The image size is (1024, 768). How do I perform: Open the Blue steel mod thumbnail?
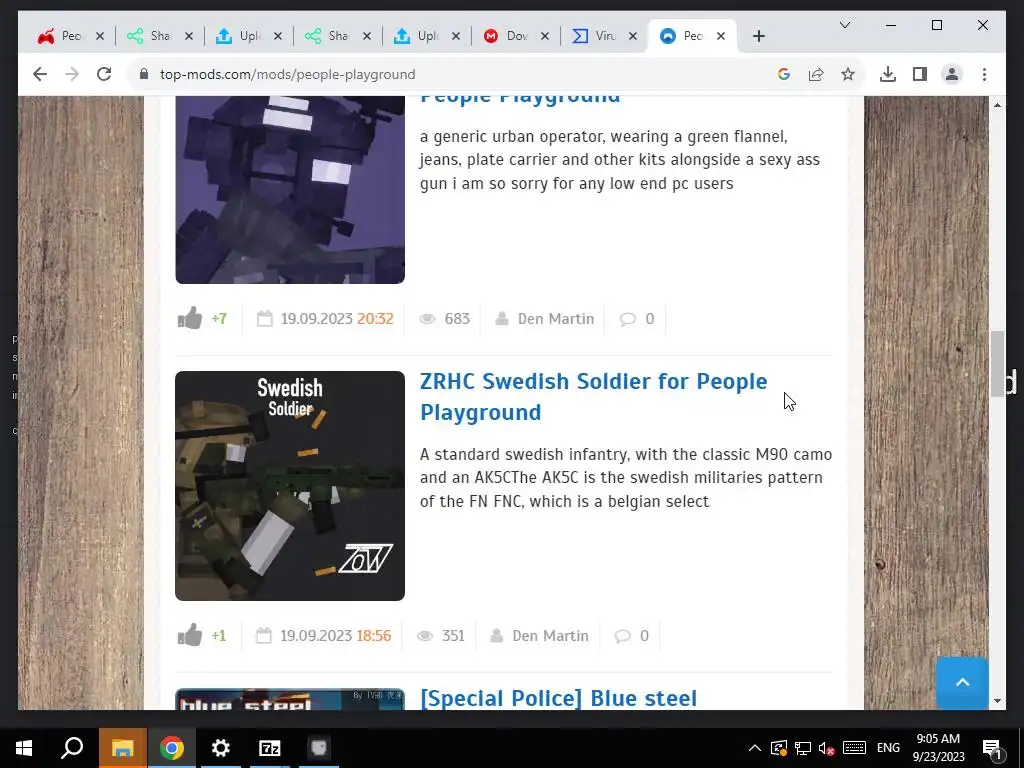(290, 699)
